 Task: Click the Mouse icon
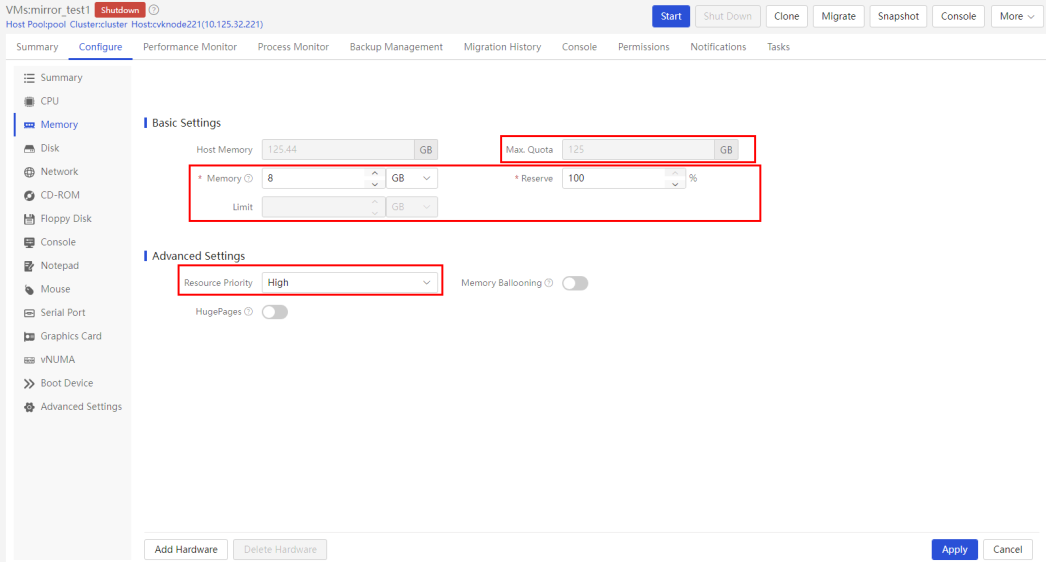click(x=29, y=290)
